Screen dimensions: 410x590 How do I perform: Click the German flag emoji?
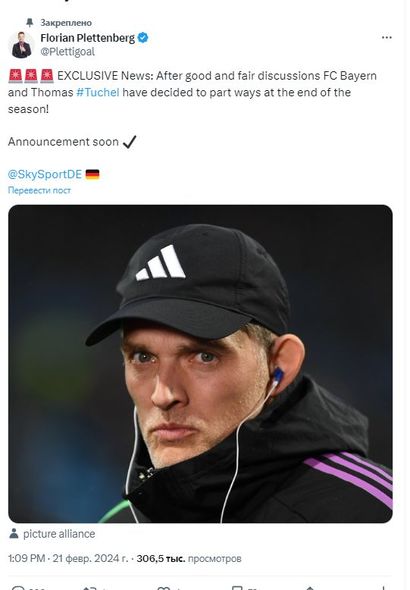(93, 174)
